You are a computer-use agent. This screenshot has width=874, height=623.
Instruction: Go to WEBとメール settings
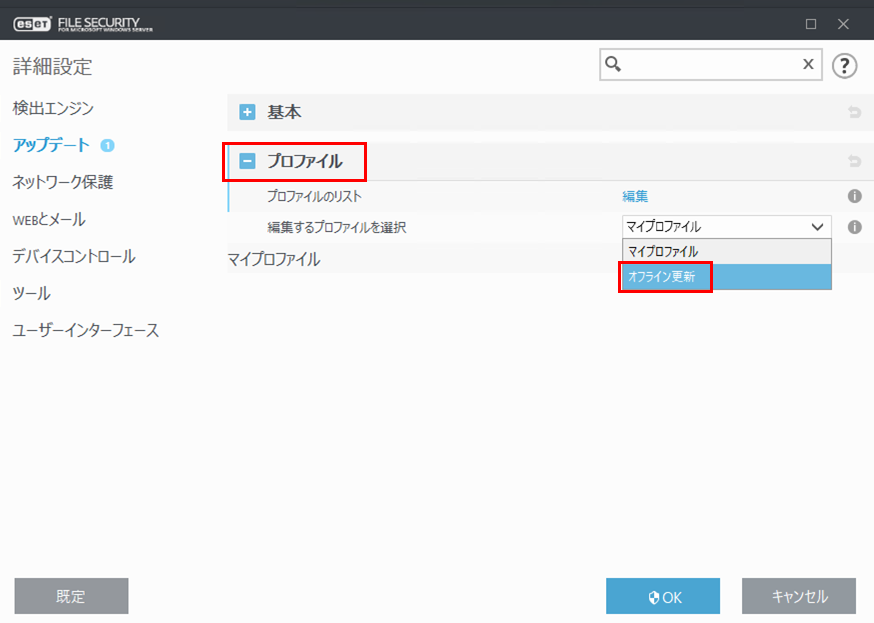[48, 219]
